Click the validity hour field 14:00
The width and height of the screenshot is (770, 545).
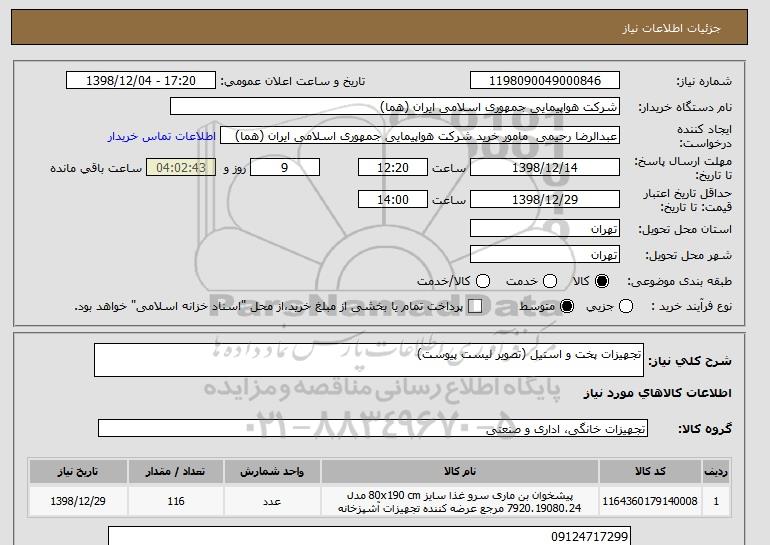393,199
